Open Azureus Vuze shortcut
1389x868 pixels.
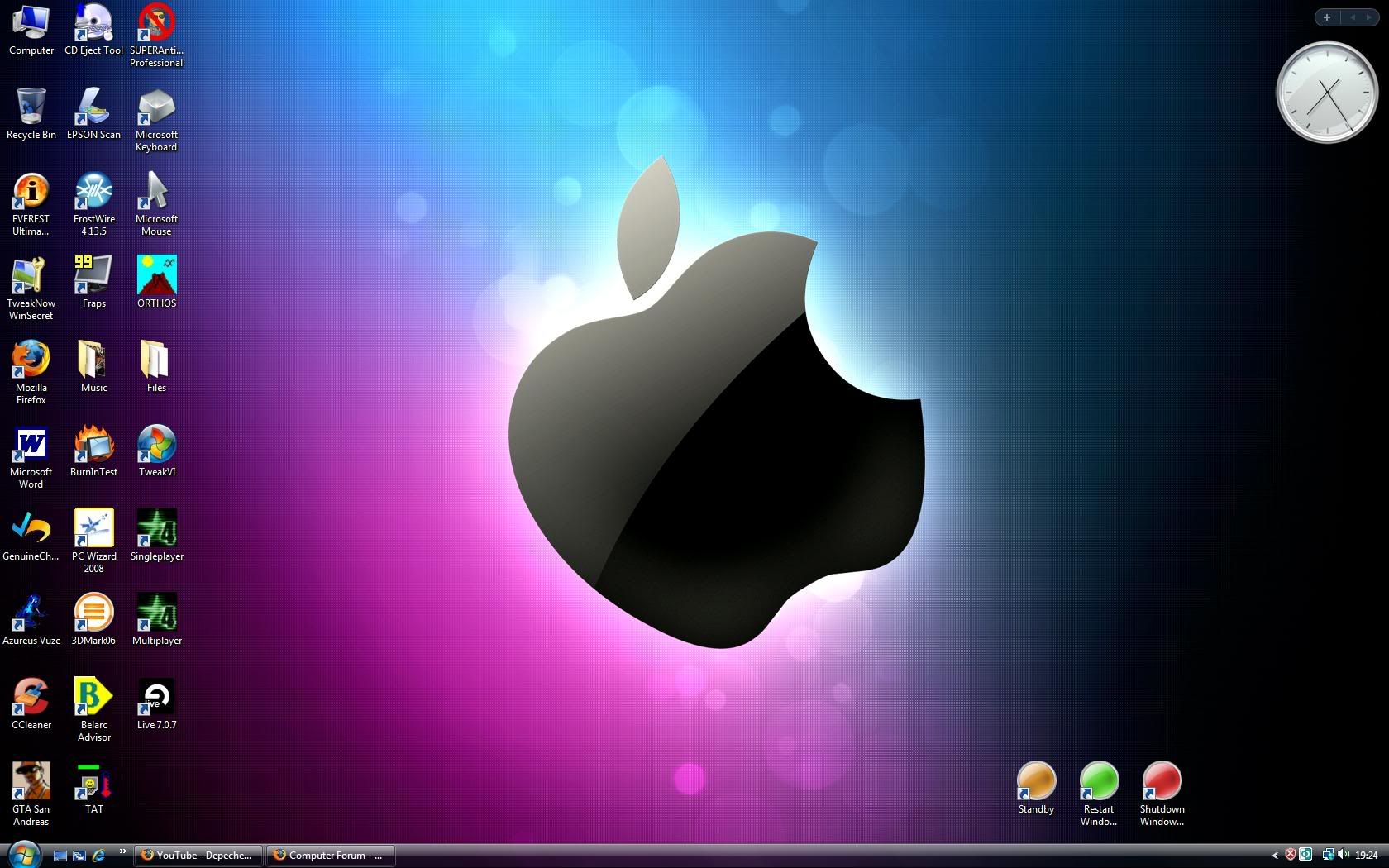[x=31, y=620]
